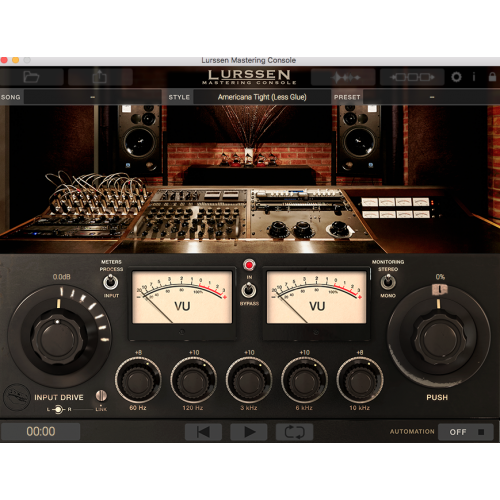
Task: Click the 00:00 time display
Action: (x=41, y=432)
